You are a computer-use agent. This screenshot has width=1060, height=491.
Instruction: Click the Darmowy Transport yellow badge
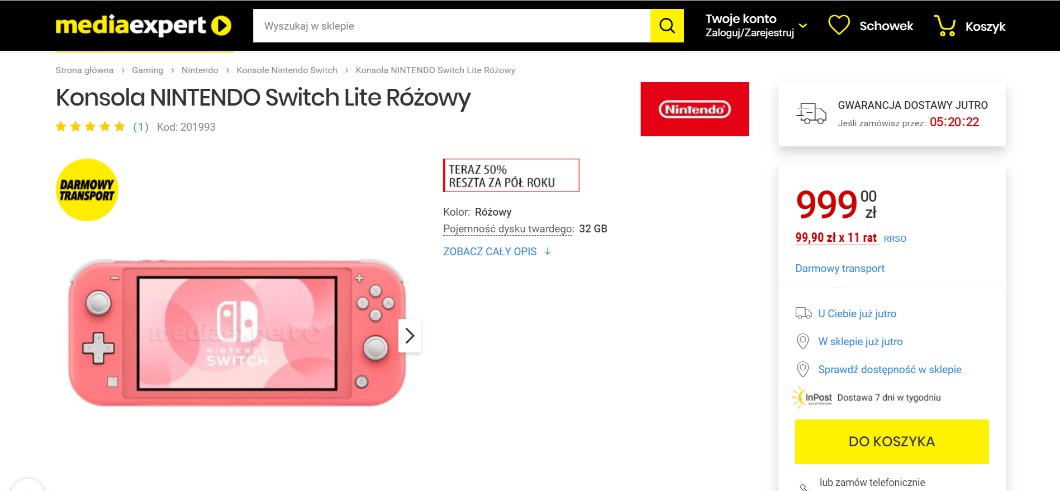point(87,189)
